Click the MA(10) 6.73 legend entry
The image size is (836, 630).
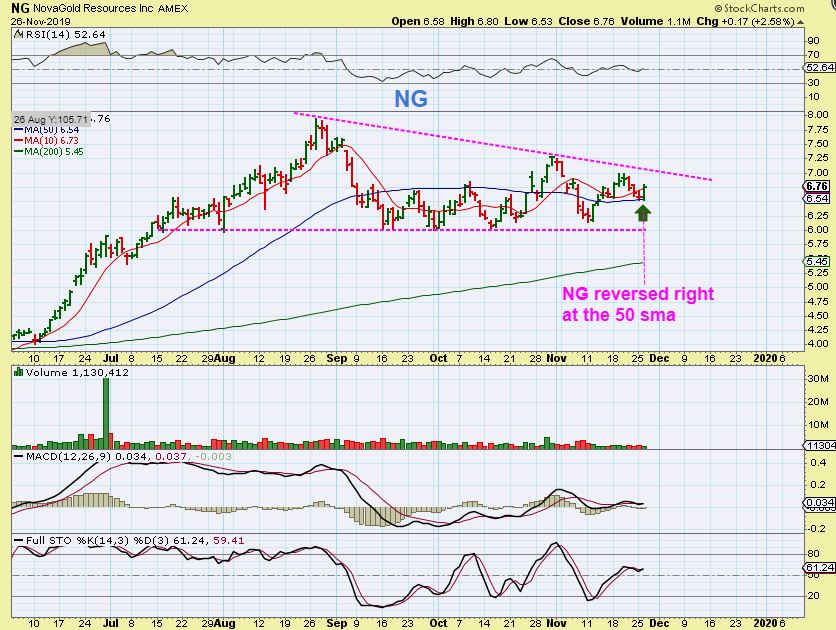[x=46, y=141]
